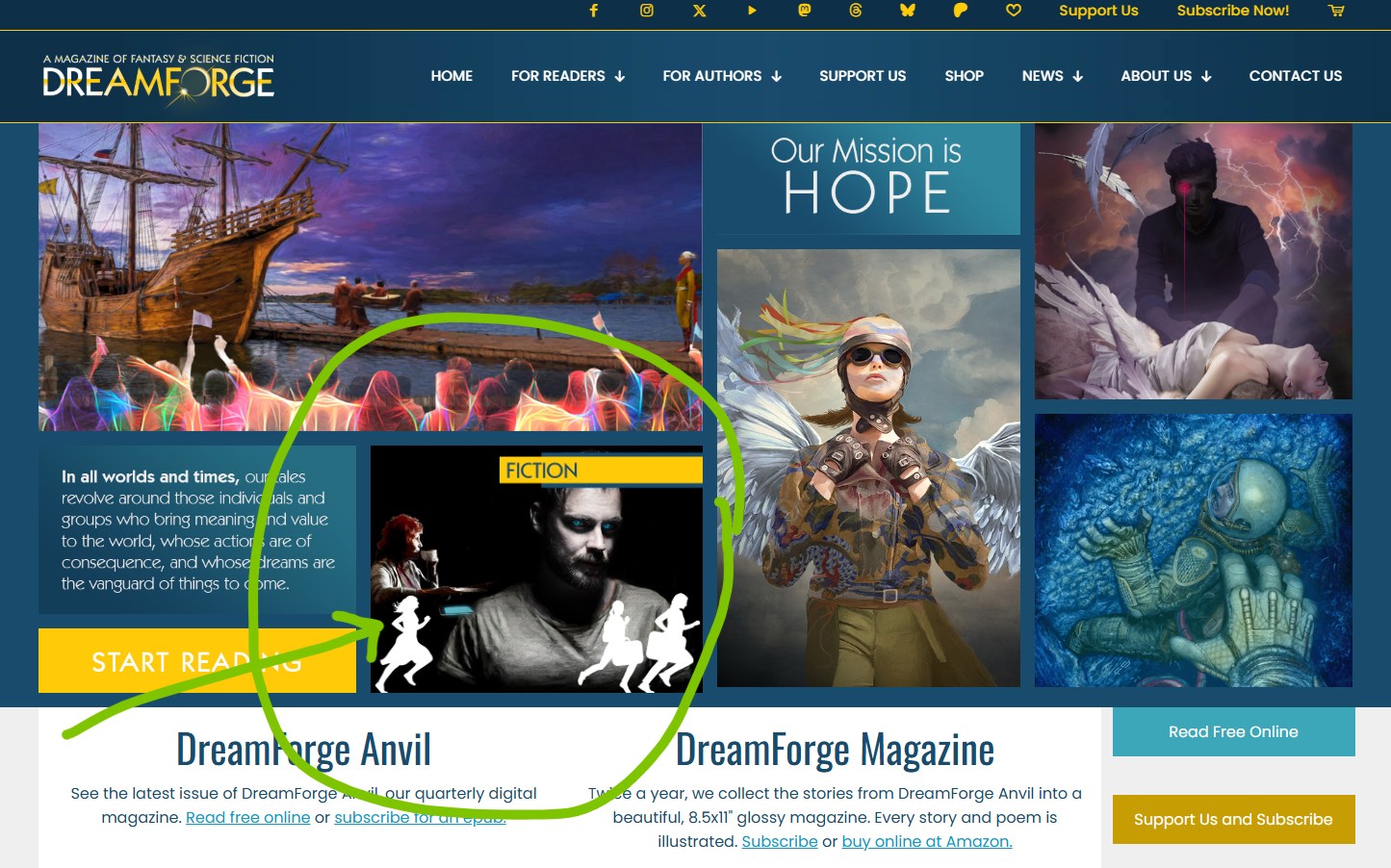1391x868 pixels.
Task: Click the Bluesky butterfly icon
Action: 908,12
